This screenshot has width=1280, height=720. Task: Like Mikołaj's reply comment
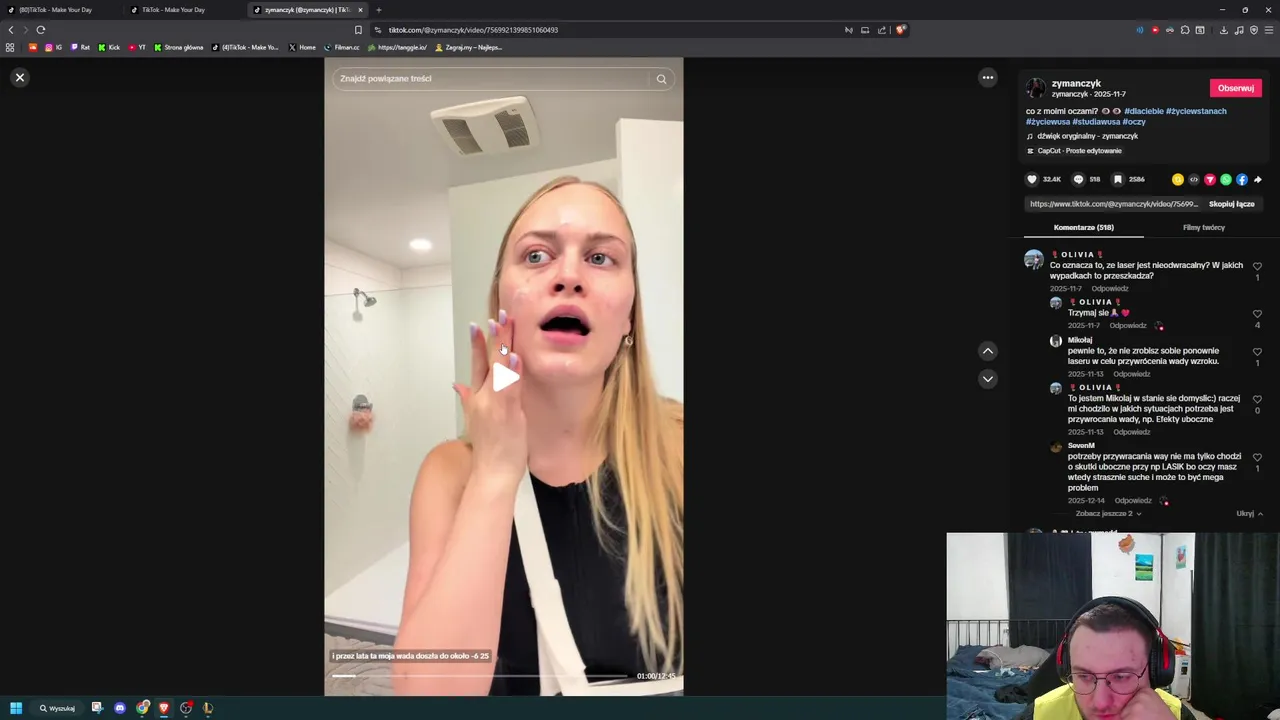click(1257, 352)
